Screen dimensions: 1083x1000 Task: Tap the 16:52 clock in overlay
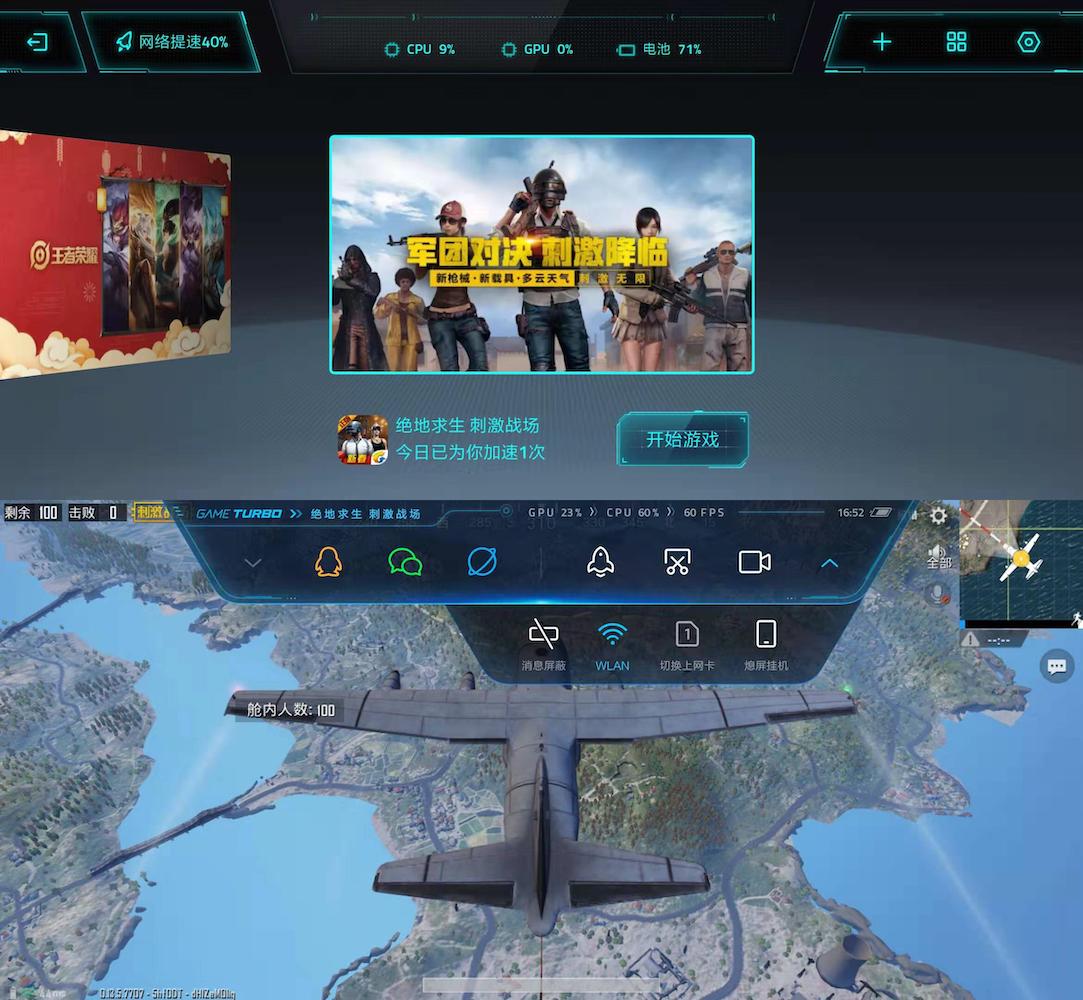point(851,512)
